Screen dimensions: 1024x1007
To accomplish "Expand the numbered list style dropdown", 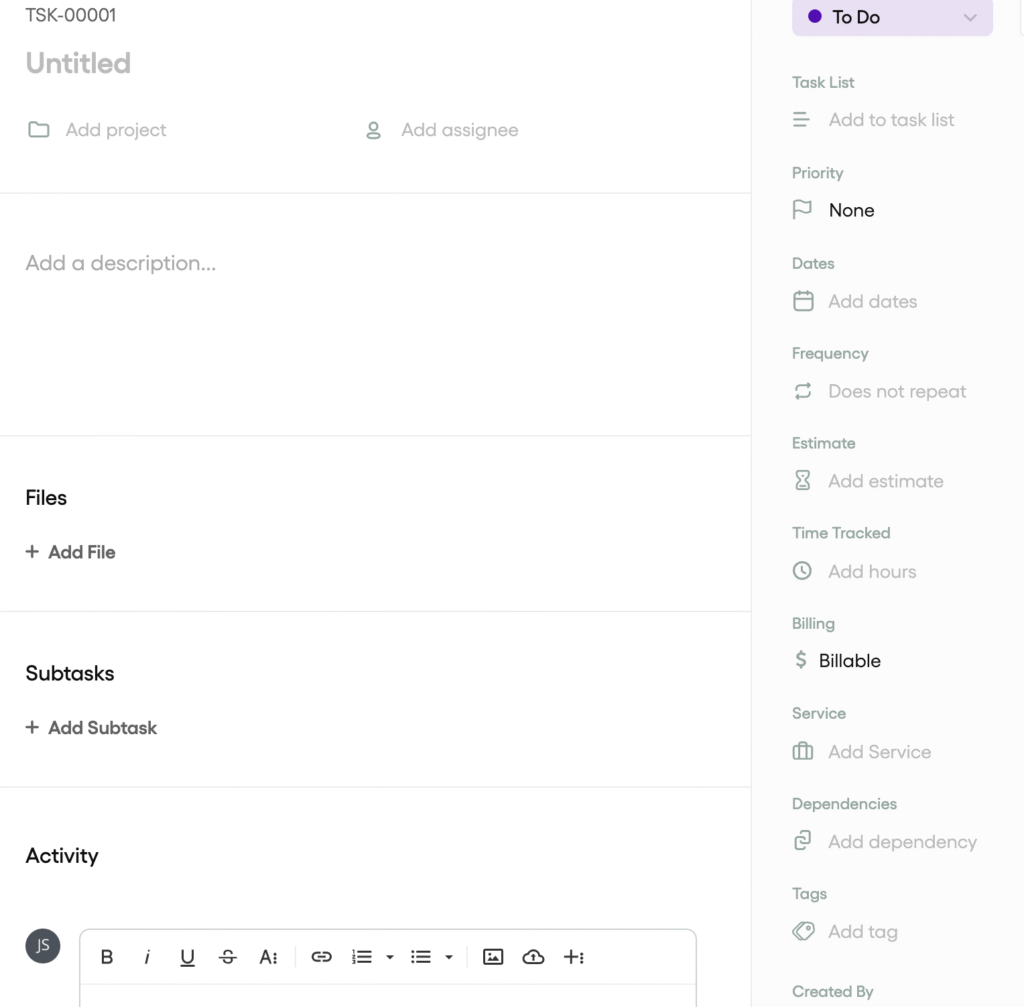I will point(389,957).
